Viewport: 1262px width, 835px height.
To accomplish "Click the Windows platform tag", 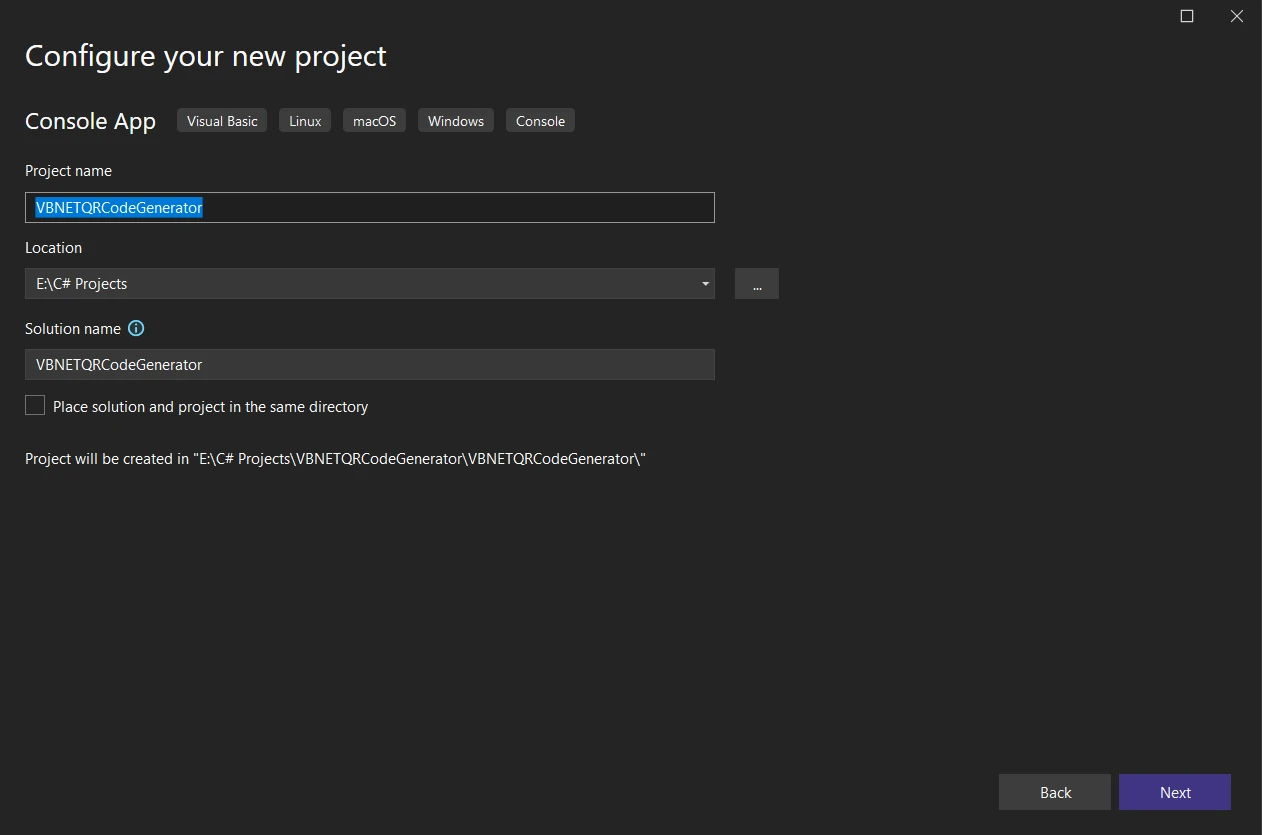I will coord(455,121).
